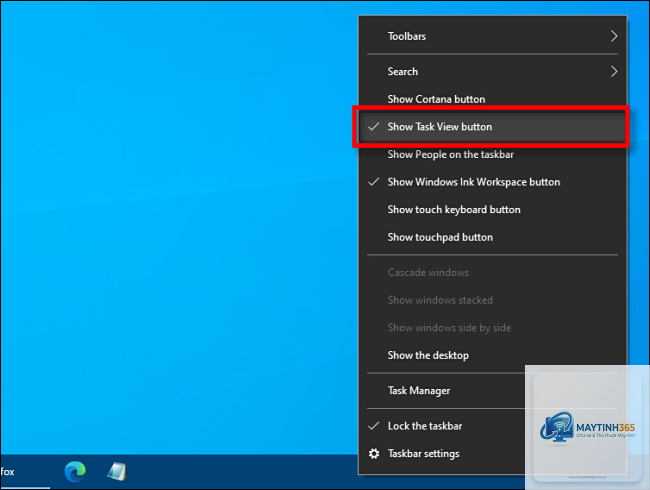
Task: Uncheck Show Task View button
Action: pos(492,126)
